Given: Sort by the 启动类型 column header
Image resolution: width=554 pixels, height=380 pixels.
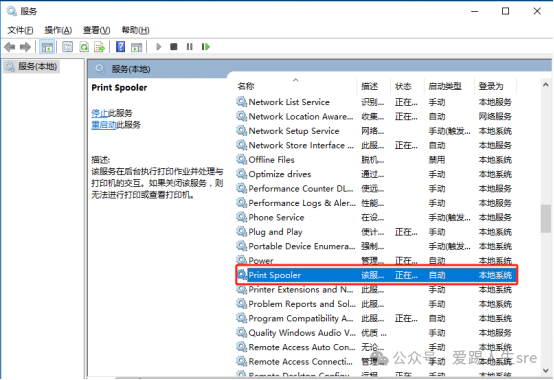Looking at the screenshot, I should [445, 86].
